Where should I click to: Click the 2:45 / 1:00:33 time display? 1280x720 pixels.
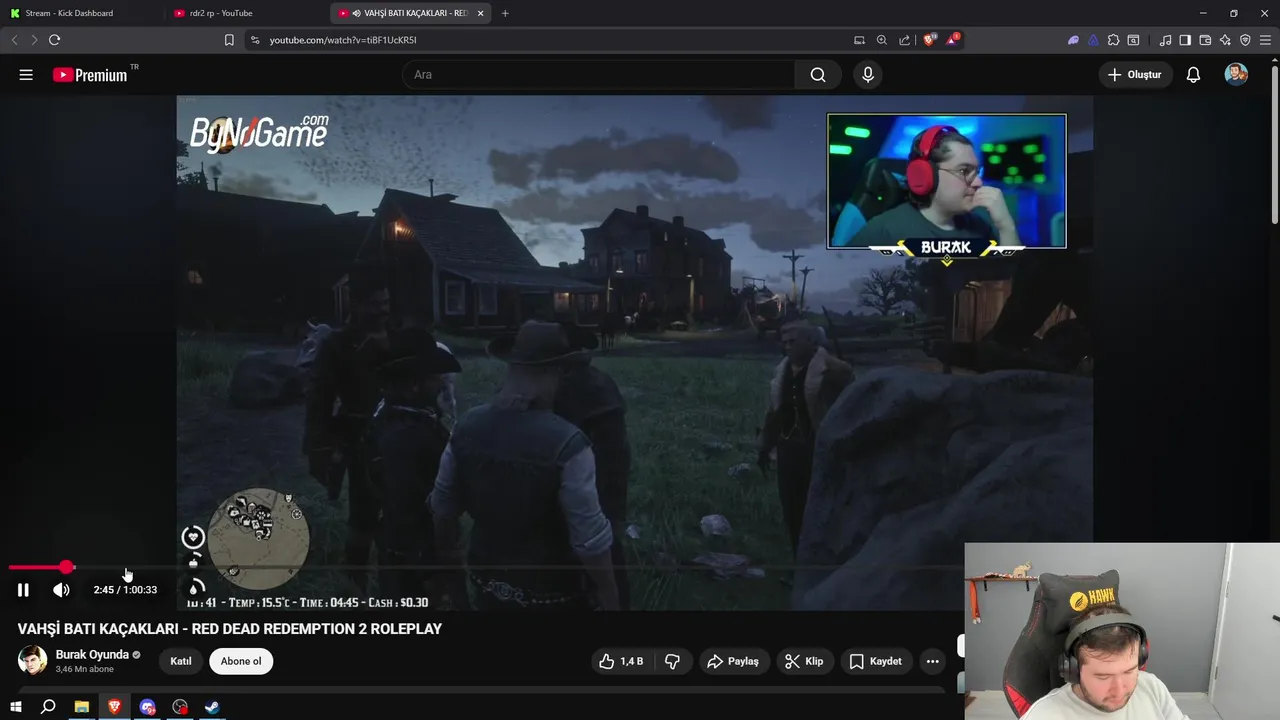pyautogui.click(x=125, y=590)
